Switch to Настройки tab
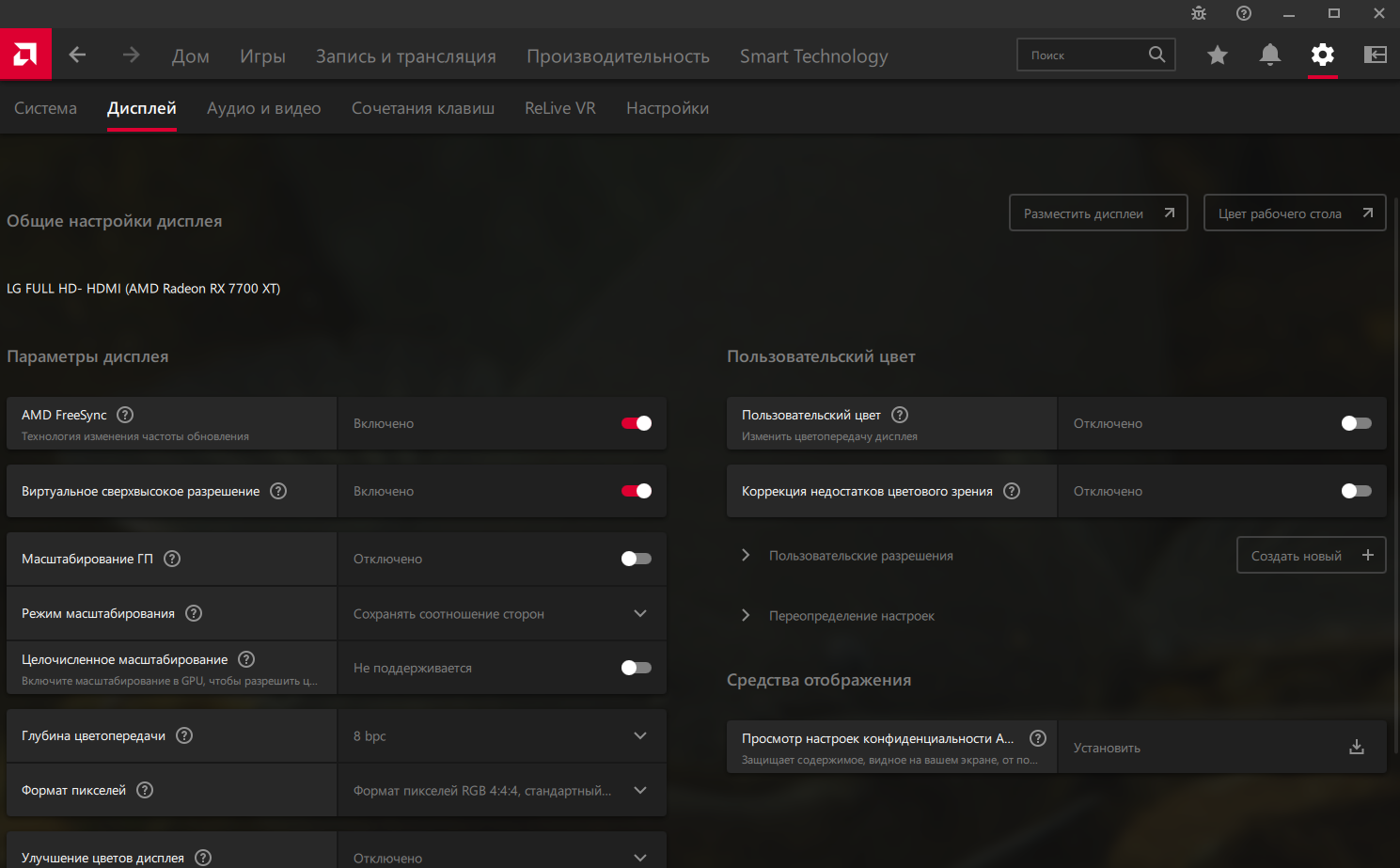 (668, 108)
